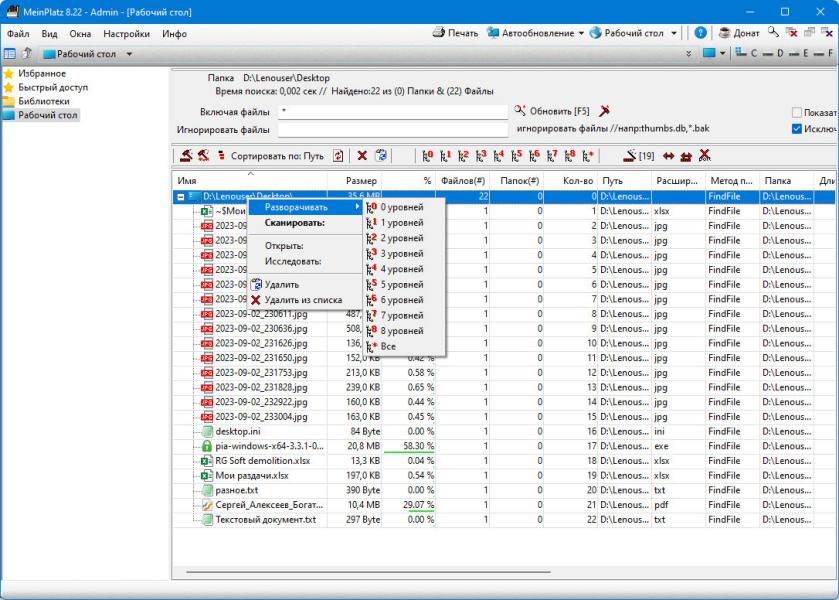Click the expand to level 7 toolbar icon
This screenshot has width=839, height=600.
552,156
